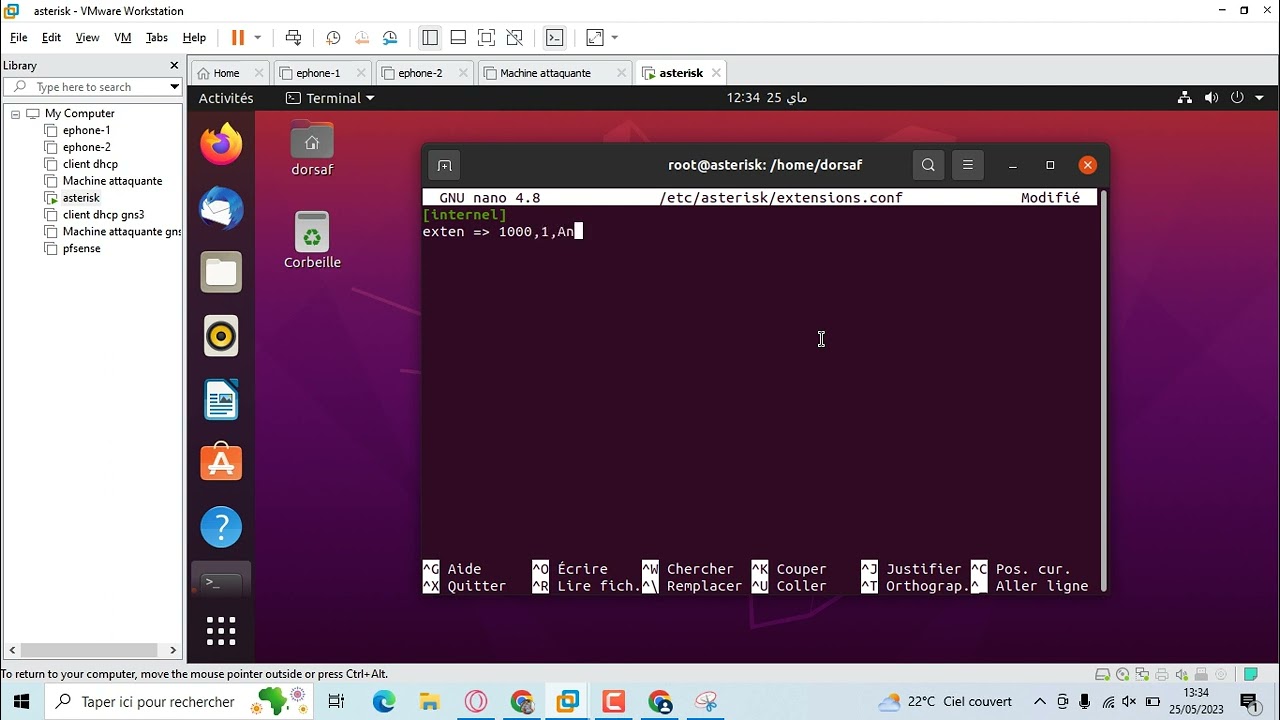Click Send Ctrl+Alt+Del toolbar icon
Screen dimensions: 1280x720
tap(293, 38)
